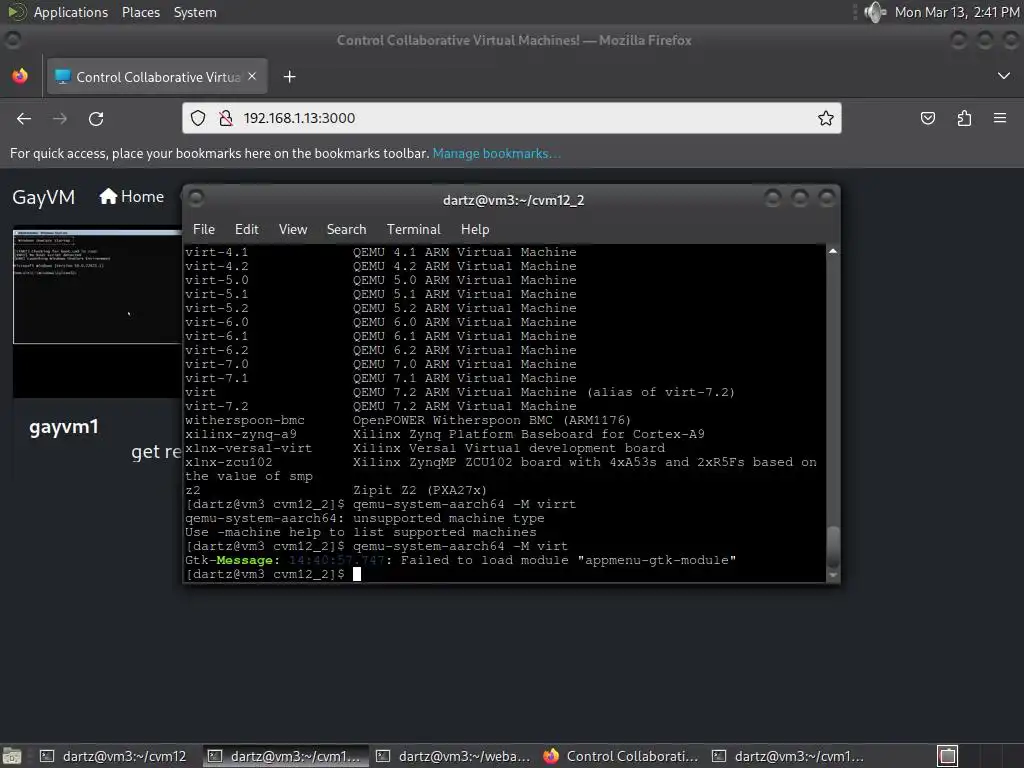
Task: Go to the Home link with house icon
Action: (131, 197)
